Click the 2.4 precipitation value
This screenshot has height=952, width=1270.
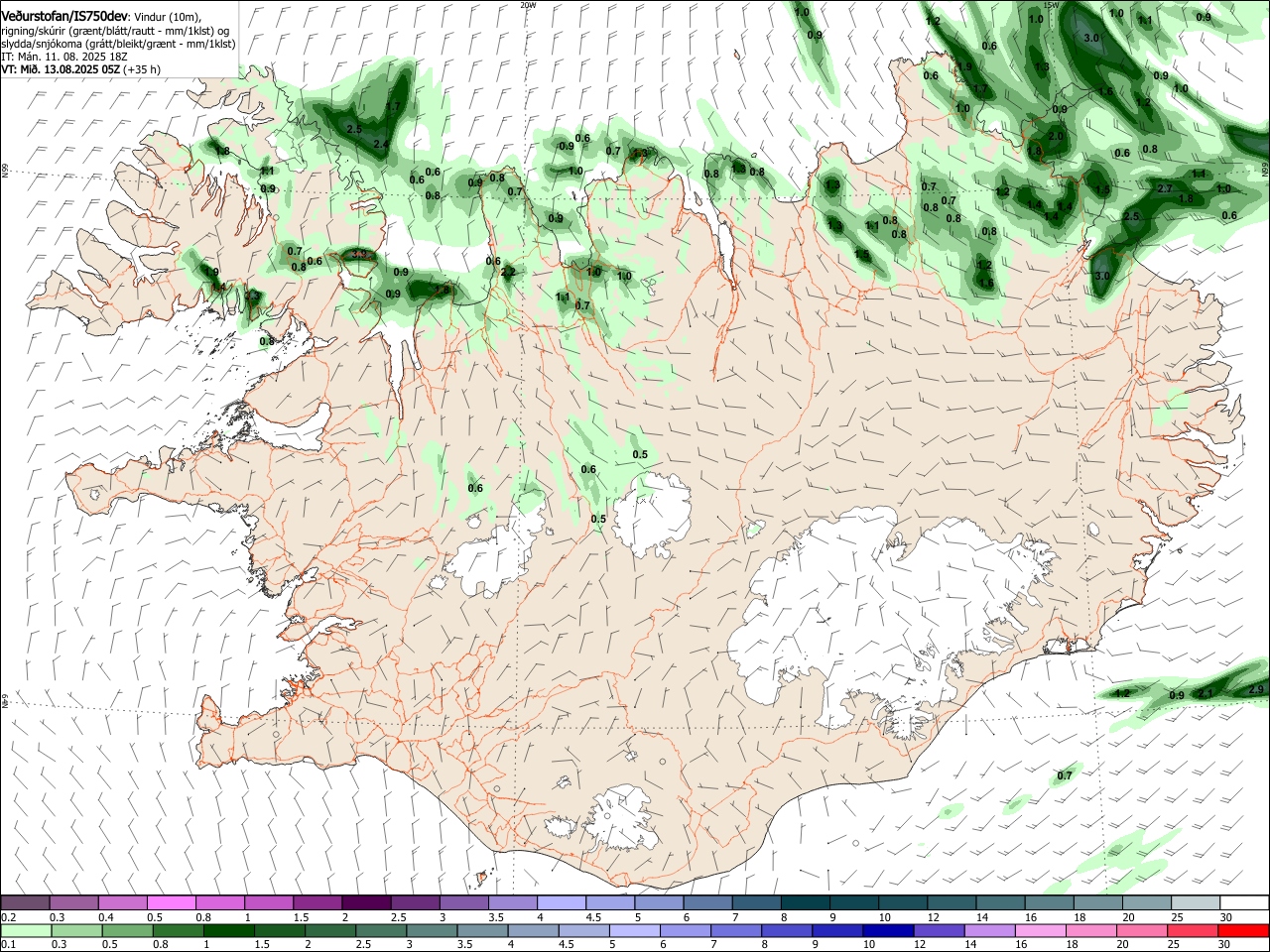[x=381, y=145]
